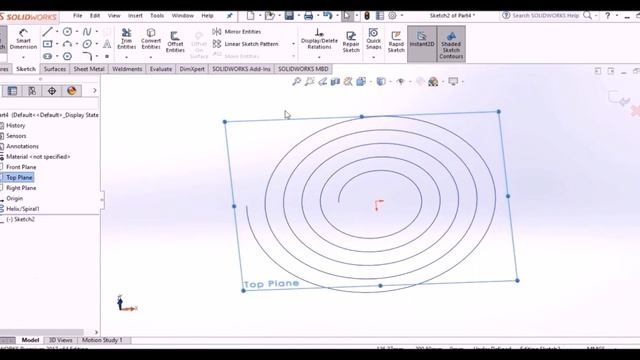
Task: Select the Corner Rectangle tool
Action: 47,44
